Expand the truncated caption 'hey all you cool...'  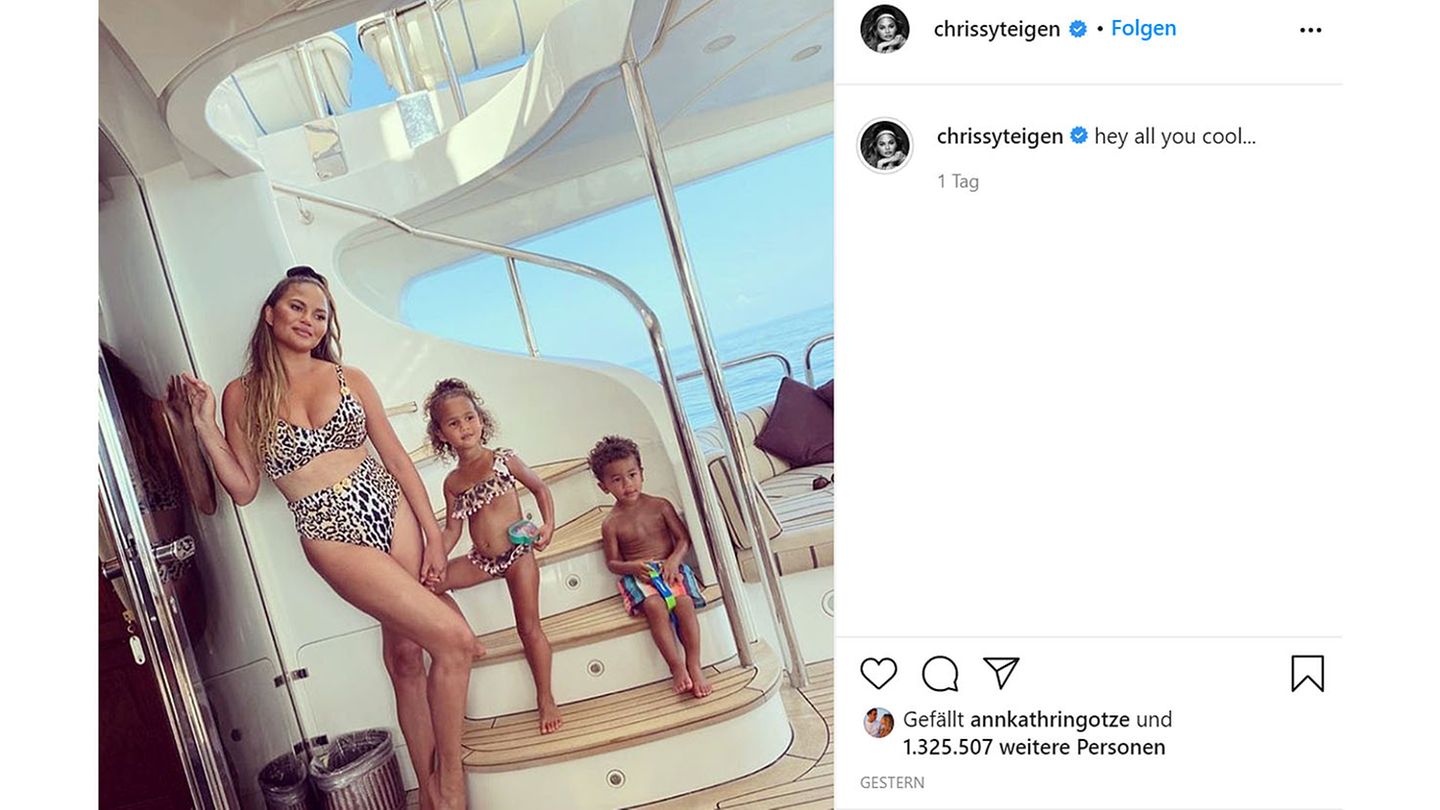[x=1175, y=136]
